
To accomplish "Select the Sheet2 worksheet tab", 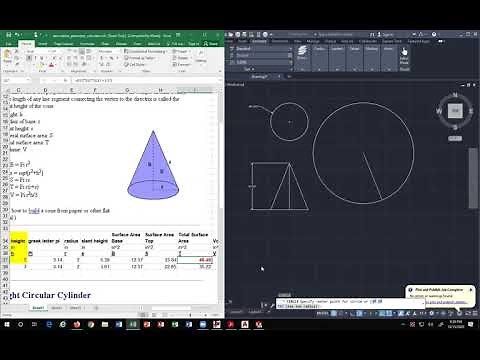I will click(x=57, y=308).
